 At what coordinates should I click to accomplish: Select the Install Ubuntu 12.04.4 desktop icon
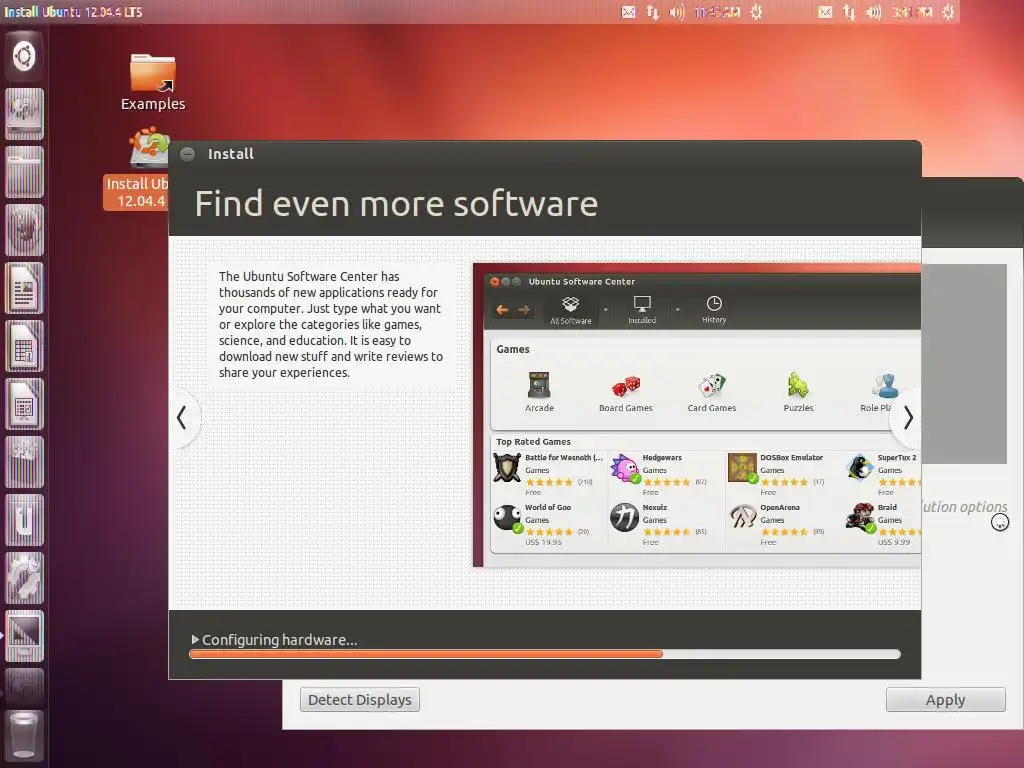point(137,168)
